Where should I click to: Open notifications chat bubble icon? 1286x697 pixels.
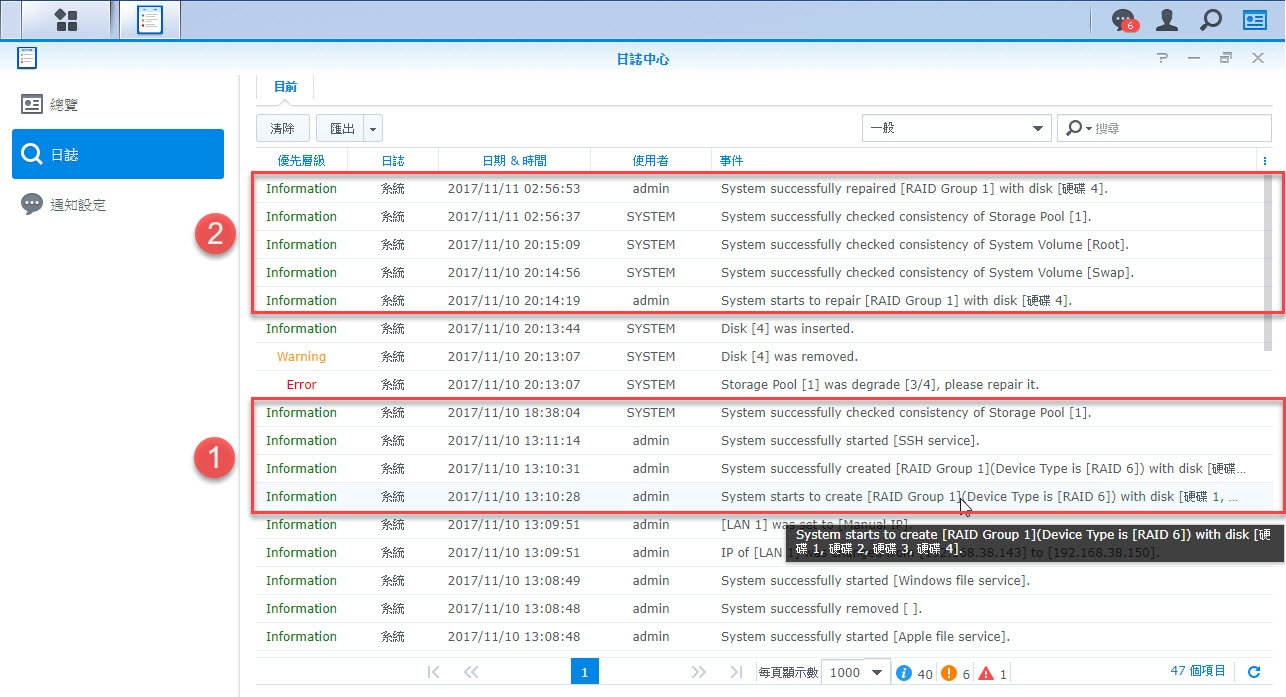pyautogui.click(x=1124, y=20)
